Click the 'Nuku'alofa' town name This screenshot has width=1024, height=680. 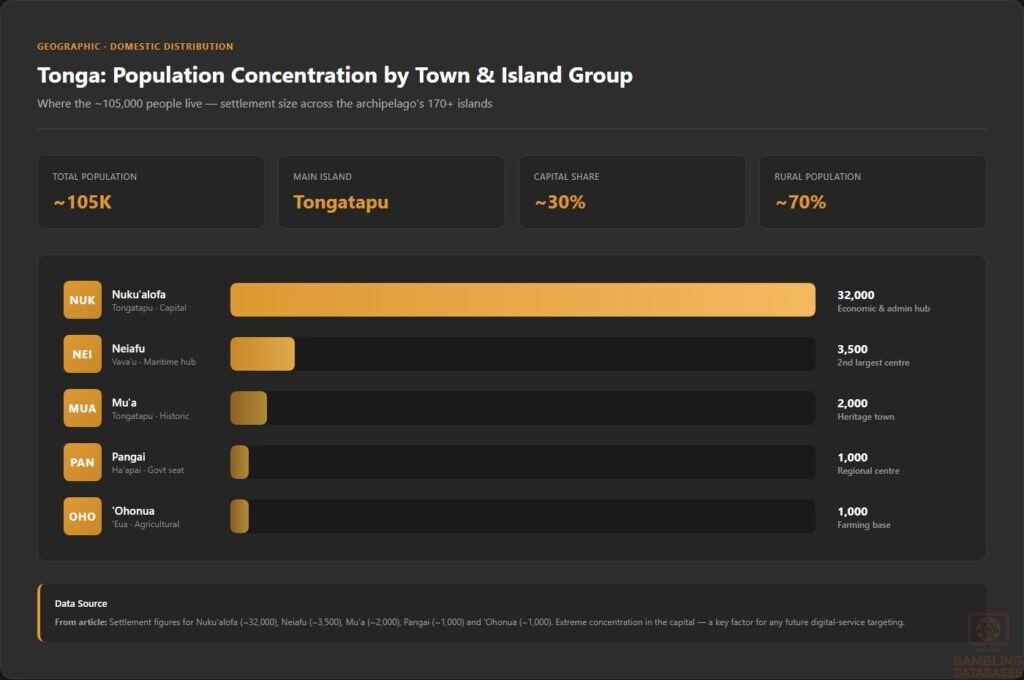[x=138, y=295]
